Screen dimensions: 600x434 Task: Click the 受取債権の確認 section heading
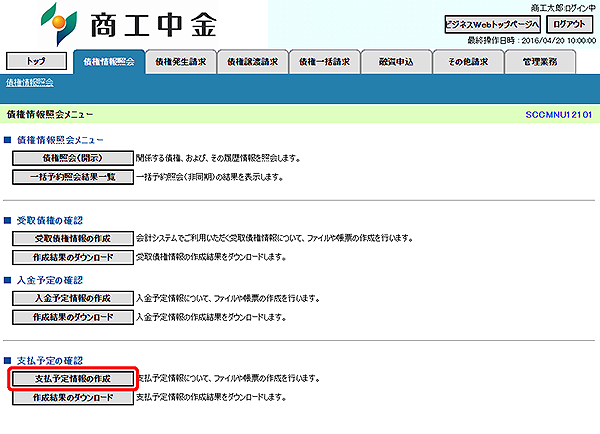pyautogui.click(x=50, y=220)
